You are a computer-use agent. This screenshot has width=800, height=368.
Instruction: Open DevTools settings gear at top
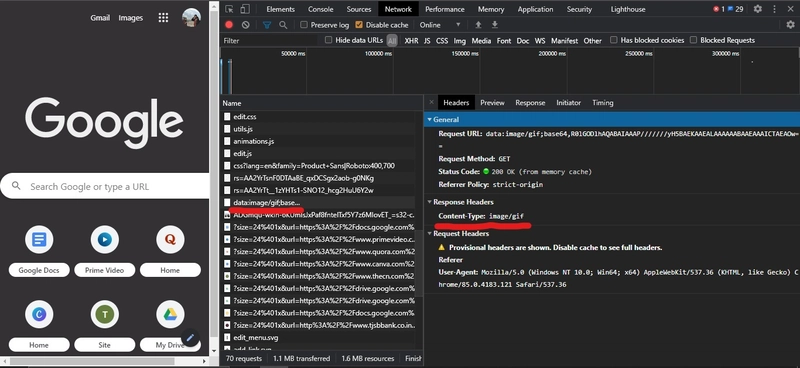click(758, 9)
